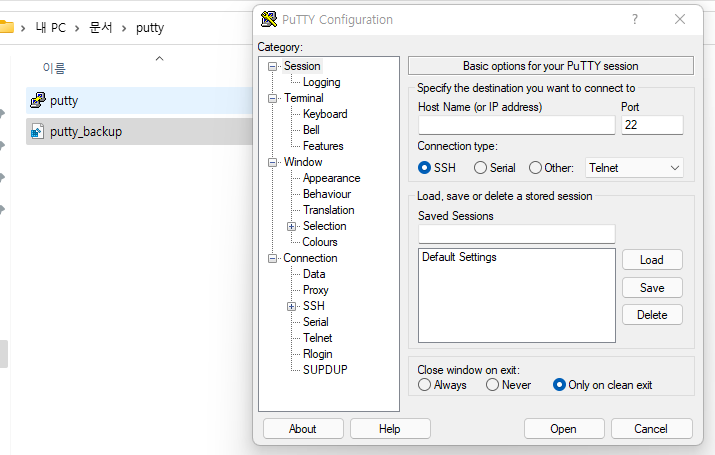Click the putty_backup registry file icon
Screen dimensions: 715x455
point(37,131)
